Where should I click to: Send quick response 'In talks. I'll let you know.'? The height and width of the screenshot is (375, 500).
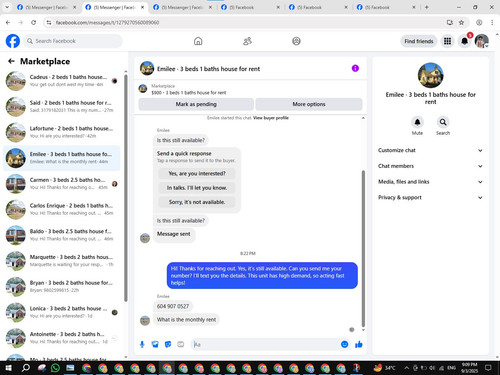[197, 188]
